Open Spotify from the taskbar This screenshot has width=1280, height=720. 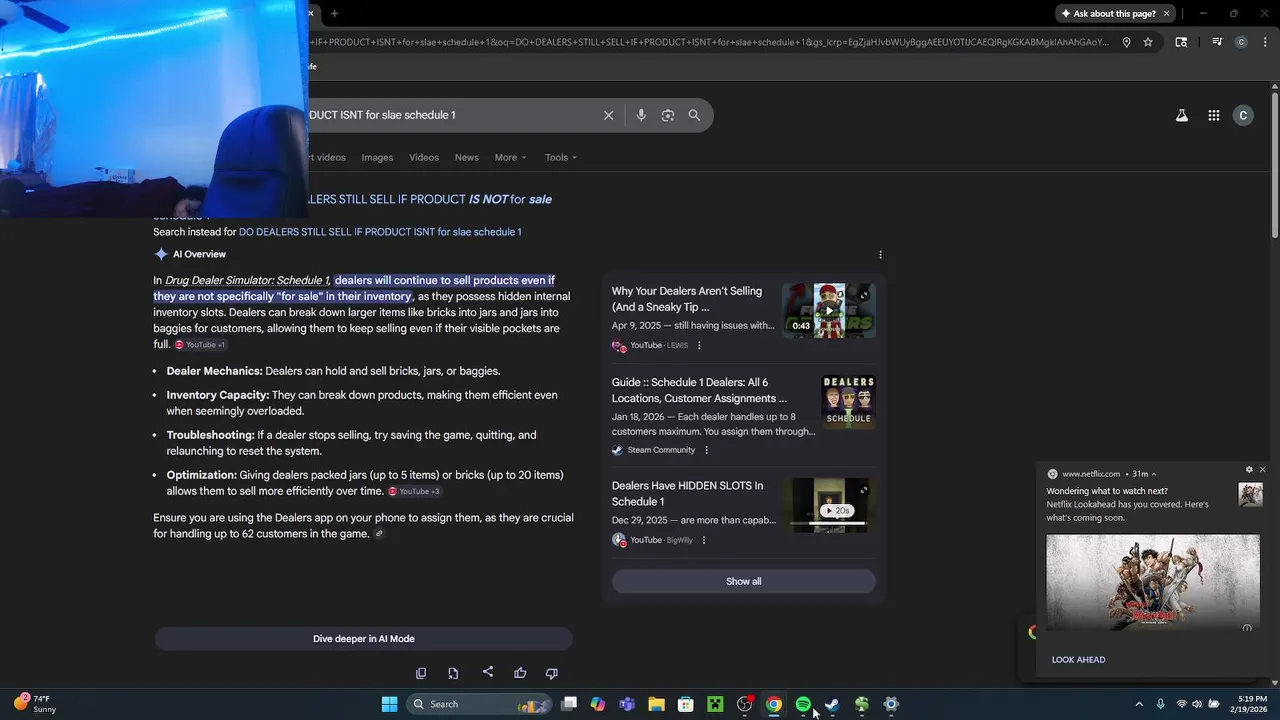803,704
